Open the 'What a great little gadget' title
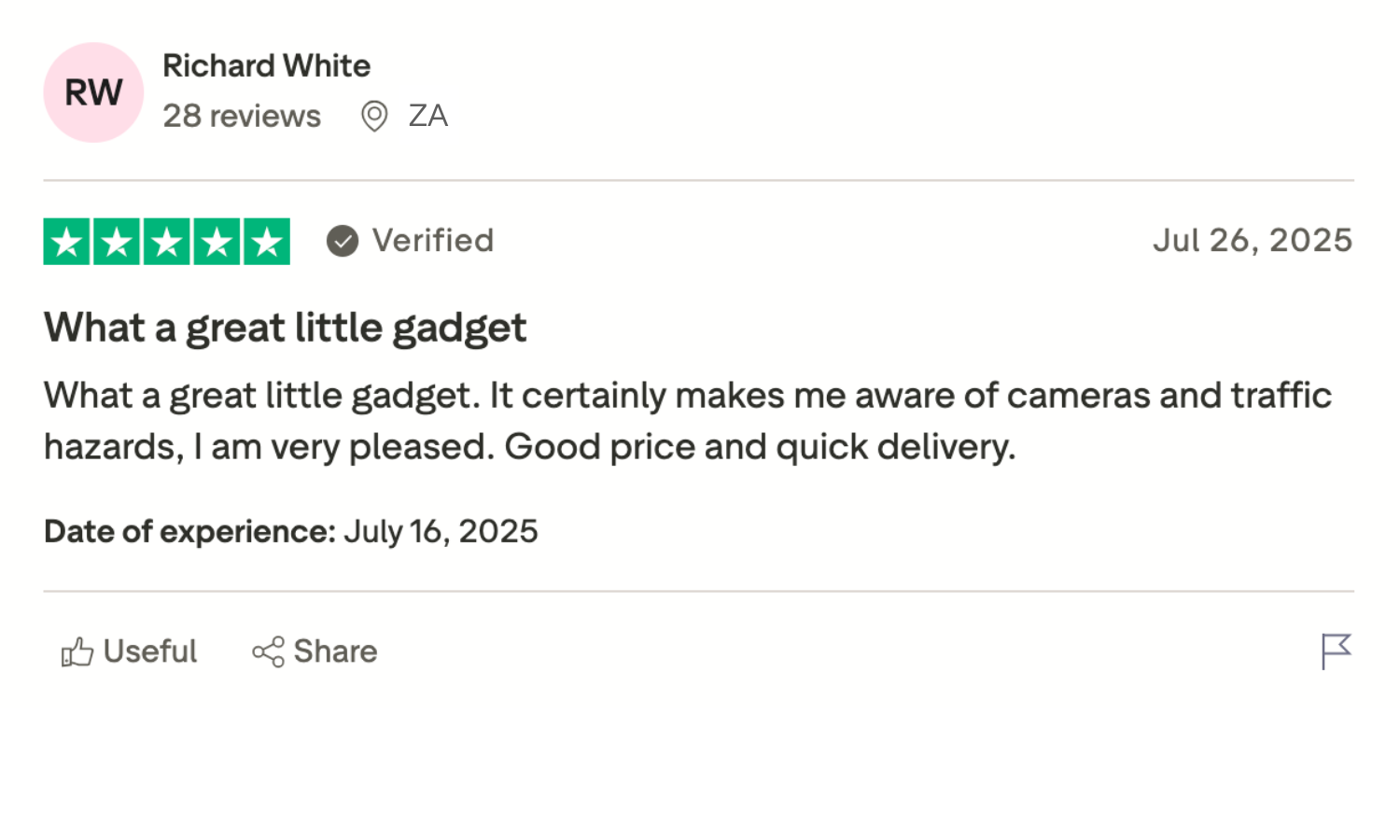Image resolution: width=1400 pixels, height=840 pixels. (x=285, y=329)
